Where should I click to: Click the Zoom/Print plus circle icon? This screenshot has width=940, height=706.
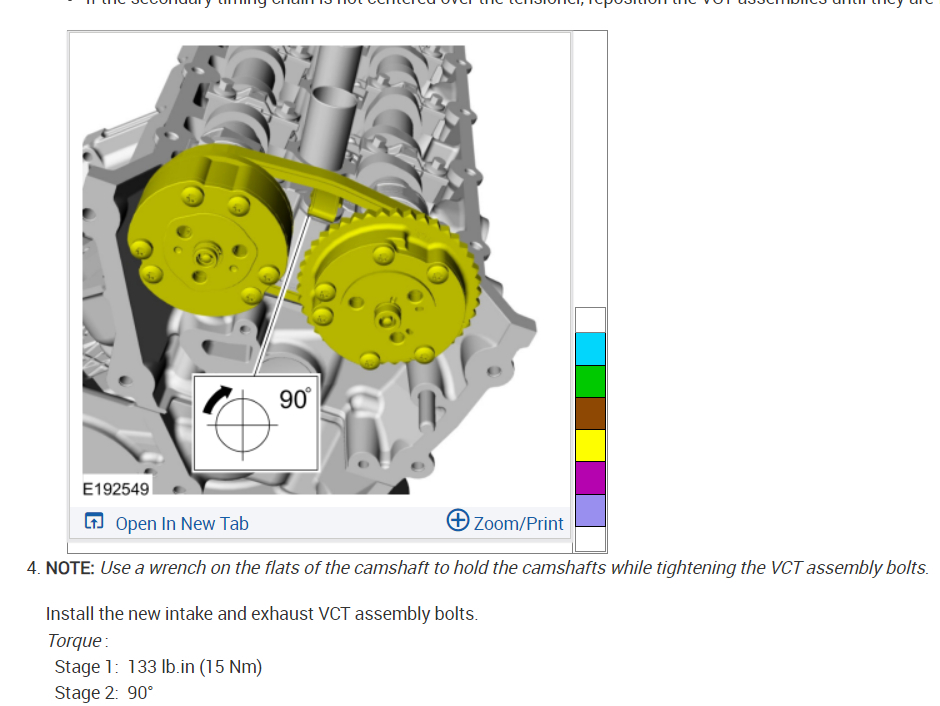coord(458,520)
